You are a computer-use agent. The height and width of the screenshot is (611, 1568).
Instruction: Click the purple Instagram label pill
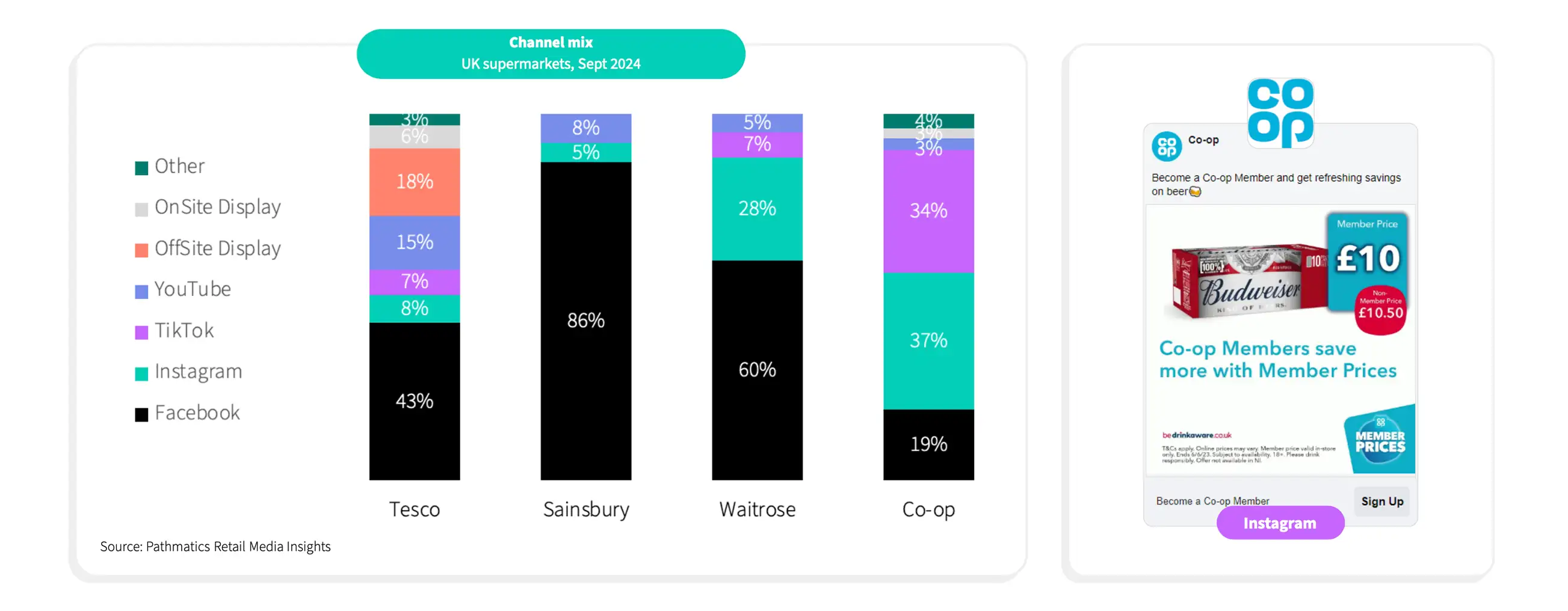pyautogui.click(x=1279, y=523)
